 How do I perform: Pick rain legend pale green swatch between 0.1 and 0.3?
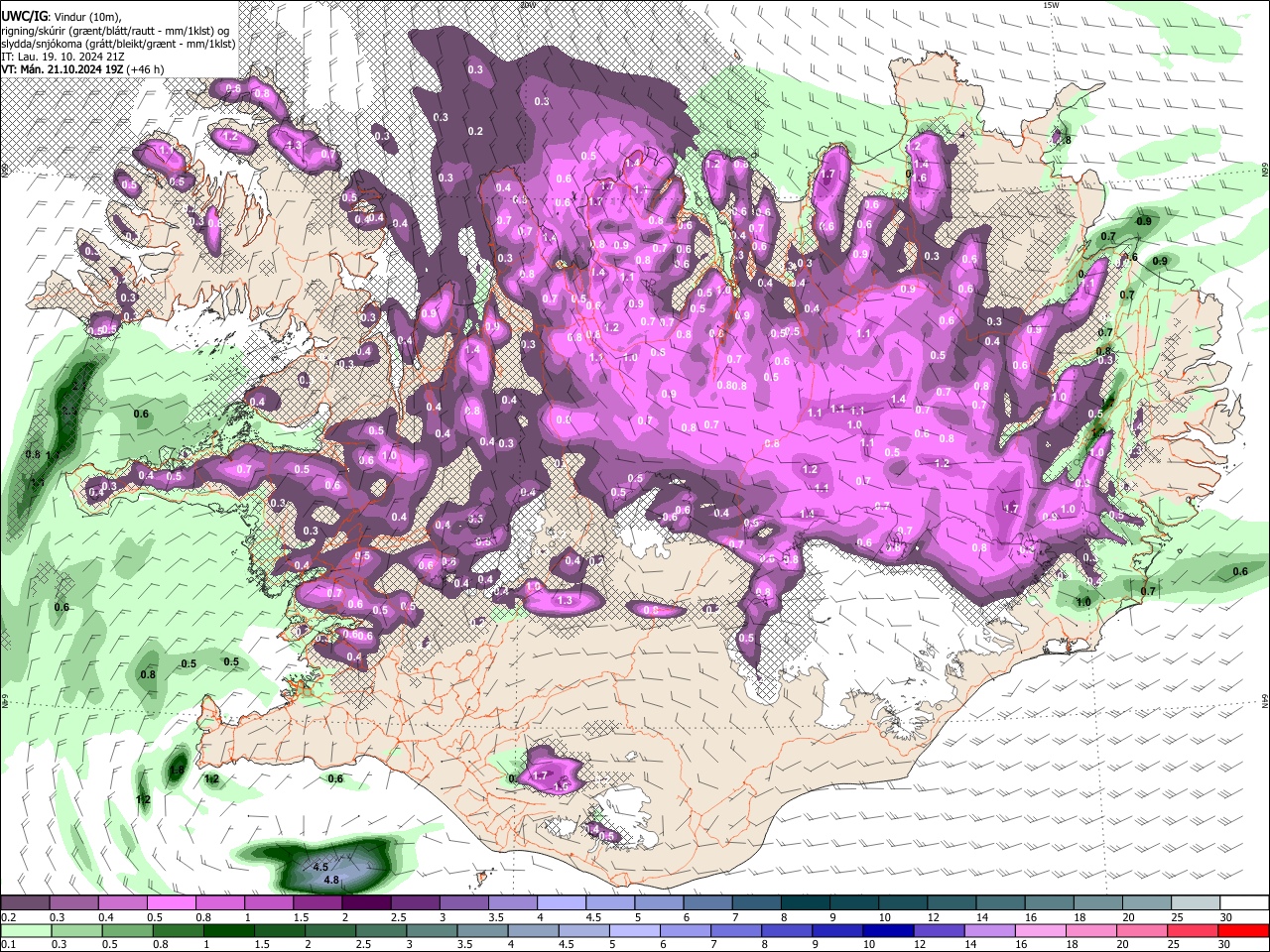27,931
